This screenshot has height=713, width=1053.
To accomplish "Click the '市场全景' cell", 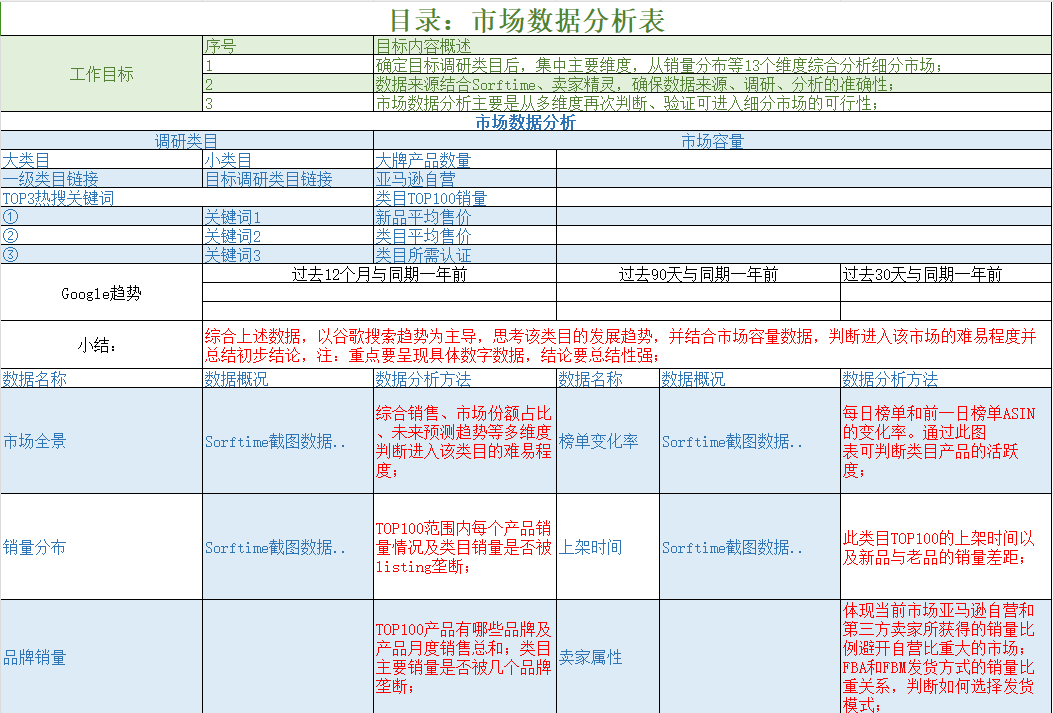I will [x=101, y=440].
